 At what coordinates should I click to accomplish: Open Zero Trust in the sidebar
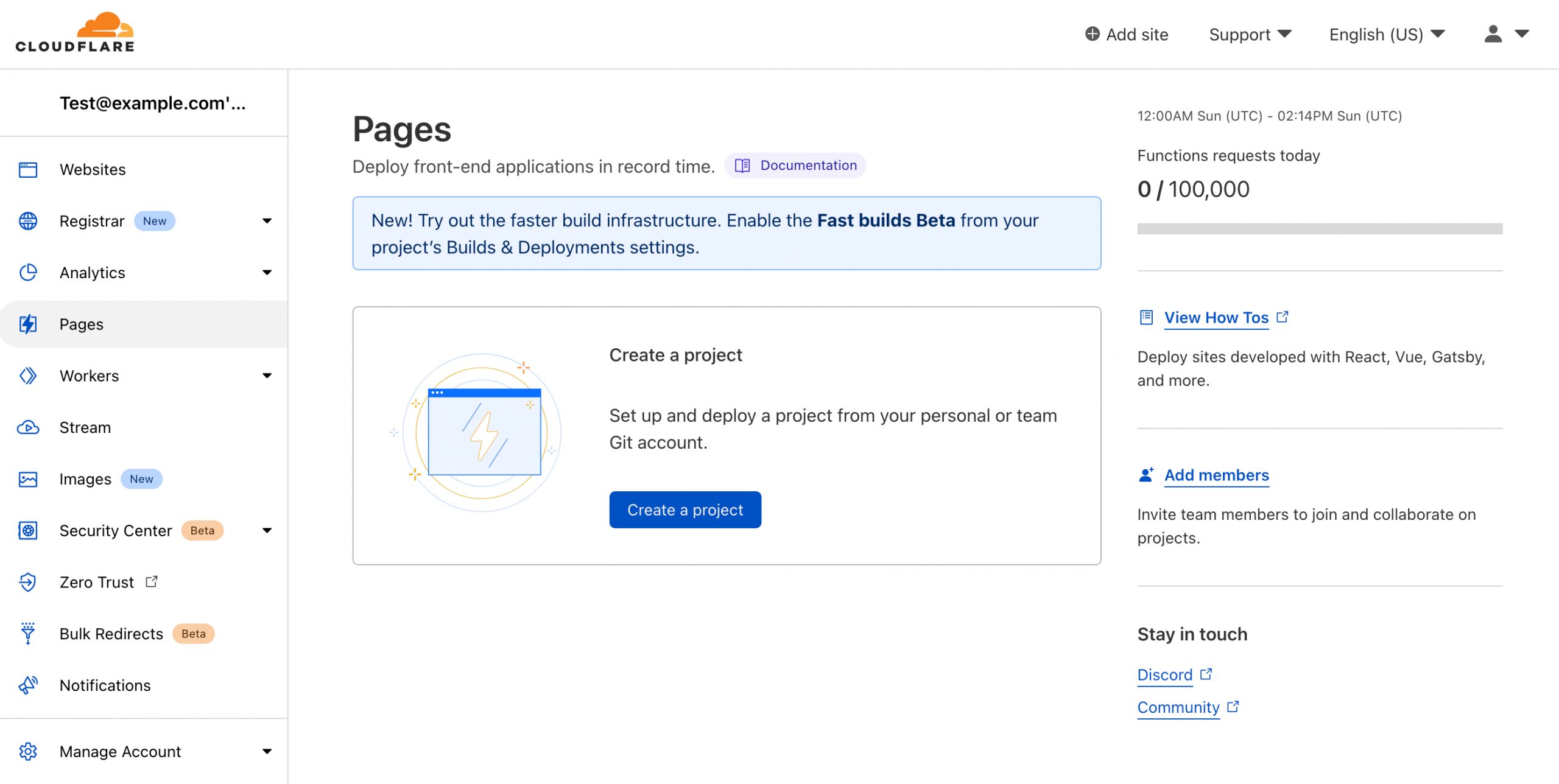pyautogui.click(x=144, y=583)
